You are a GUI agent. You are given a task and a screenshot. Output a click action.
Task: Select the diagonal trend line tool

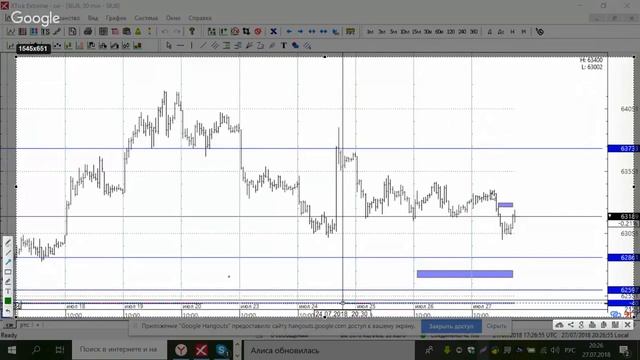[x=203, y=45]
